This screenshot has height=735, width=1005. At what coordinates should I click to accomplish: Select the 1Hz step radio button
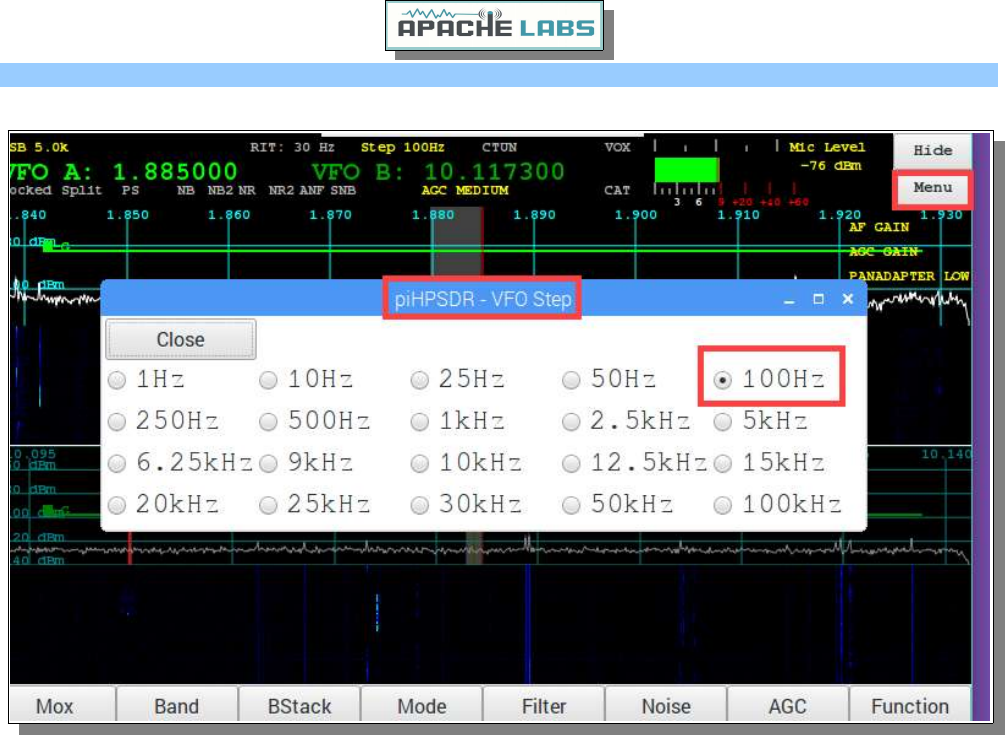click(117, 380)
